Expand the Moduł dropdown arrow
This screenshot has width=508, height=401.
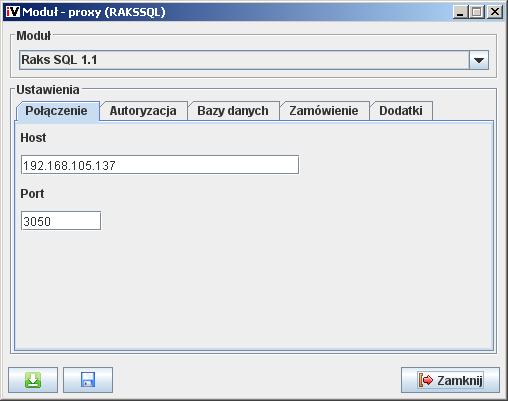pyautogui.click(x=479, y=60)
